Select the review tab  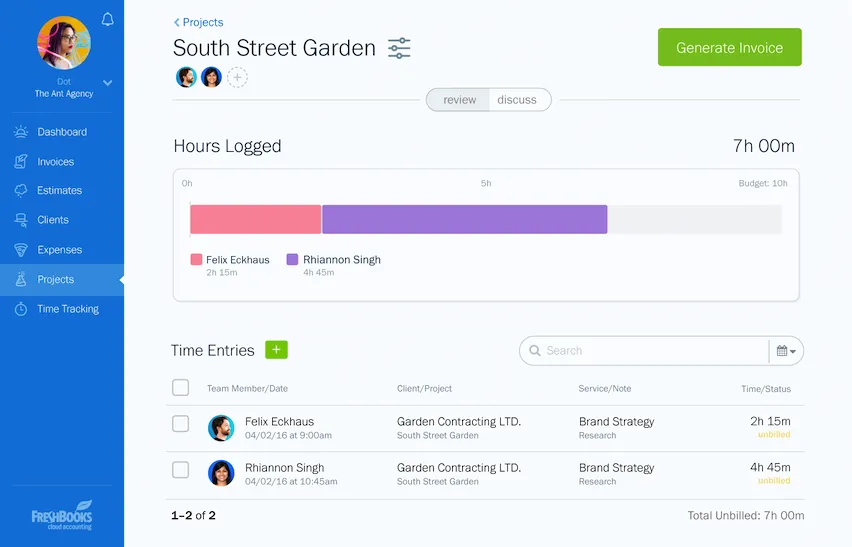(459, 100)
